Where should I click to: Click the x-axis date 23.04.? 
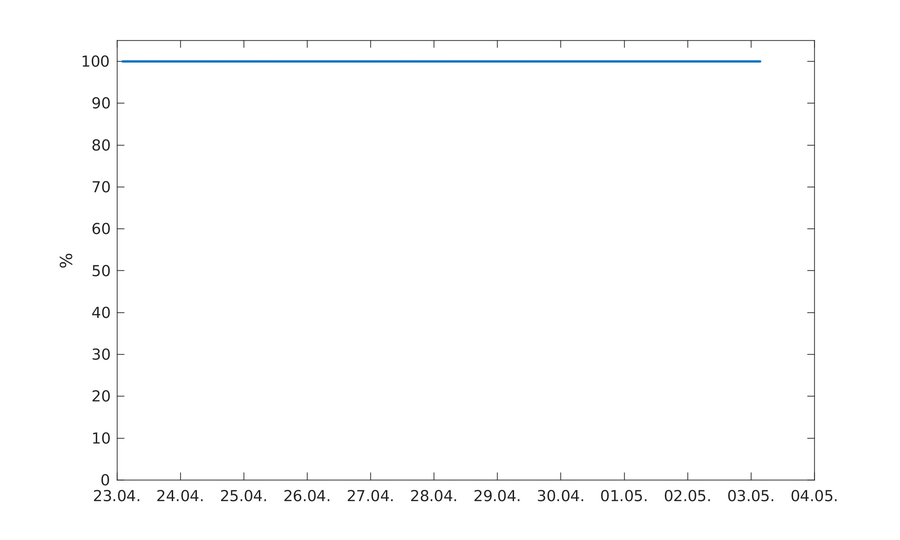tap(117, 496)
